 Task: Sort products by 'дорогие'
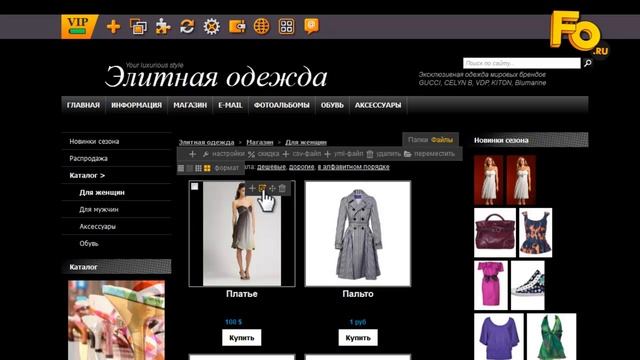coord(302,167)
